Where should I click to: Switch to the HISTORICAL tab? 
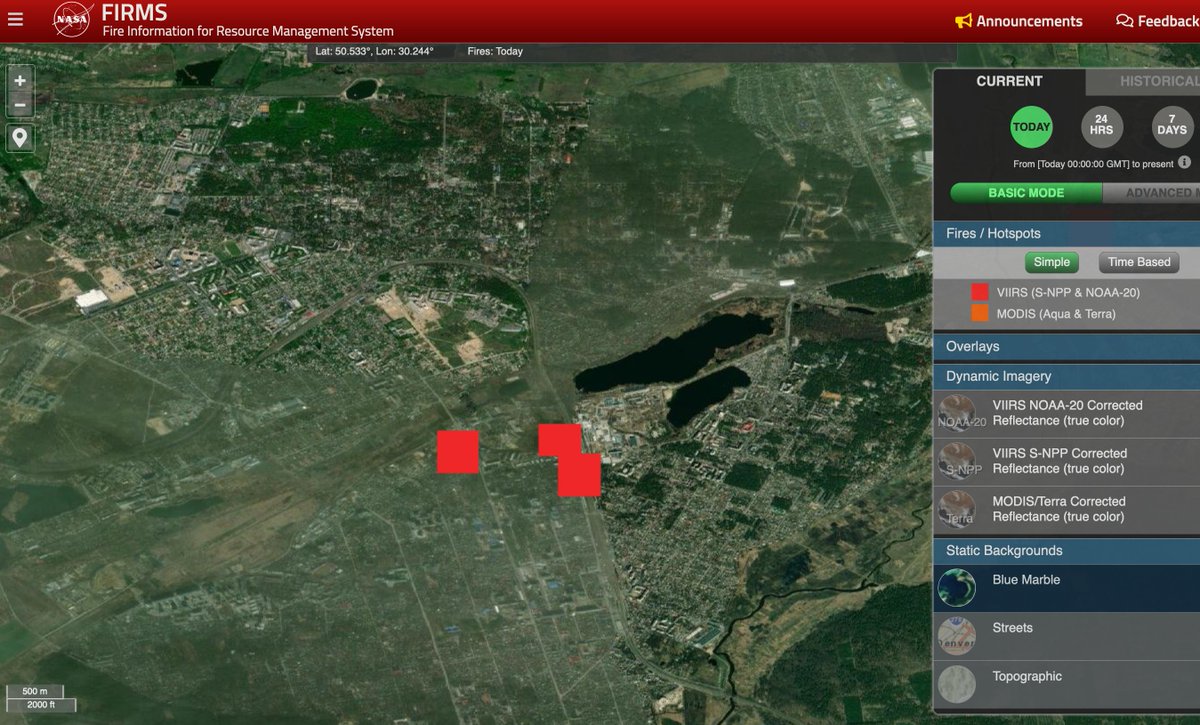pos(1144,82)
